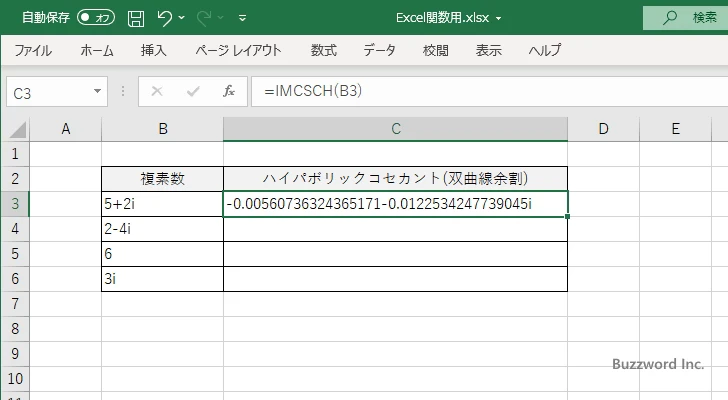Screen dimensions: 728x400
Task: Click the Select All corner triangle
Action: pos(18,129)
